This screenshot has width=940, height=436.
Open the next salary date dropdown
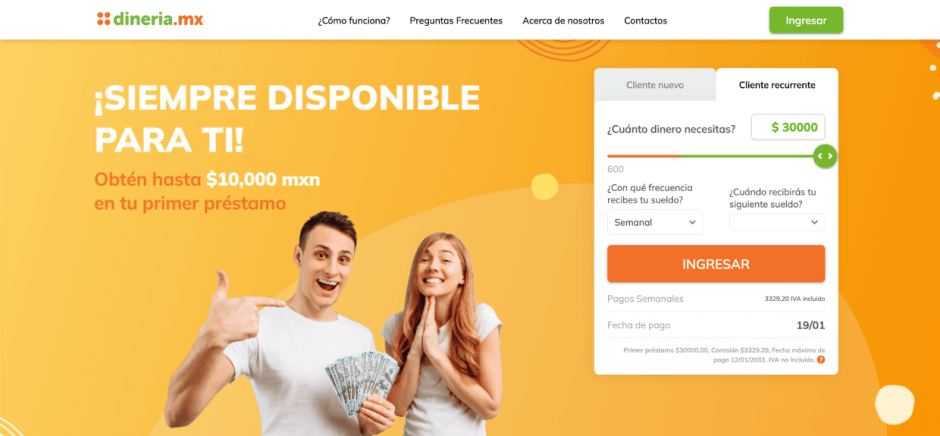pos(777,222)
